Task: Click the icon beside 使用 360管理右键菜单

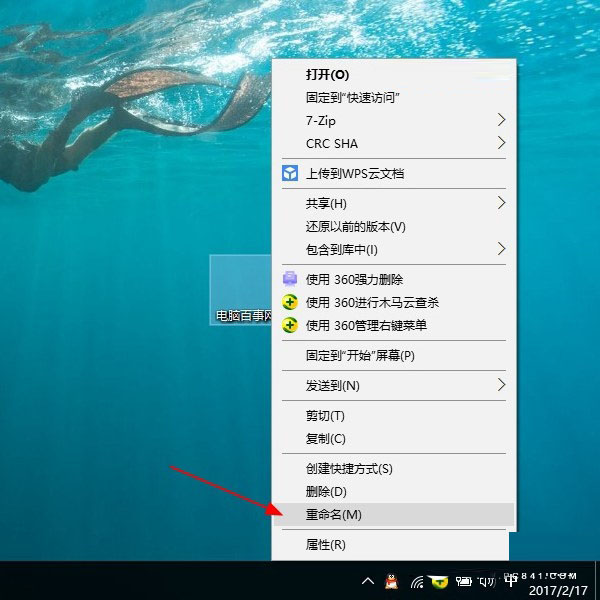Action: pos(290,325)
